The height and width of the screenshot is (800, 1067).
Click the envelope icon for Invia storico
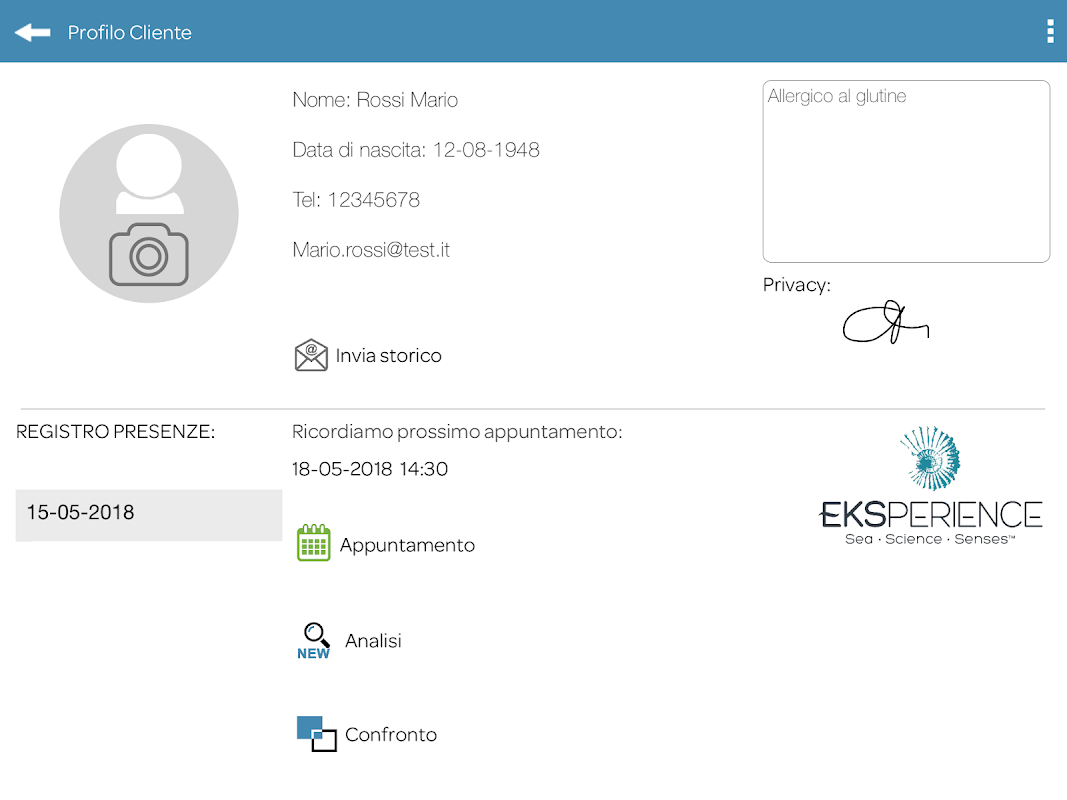[311, 355]
